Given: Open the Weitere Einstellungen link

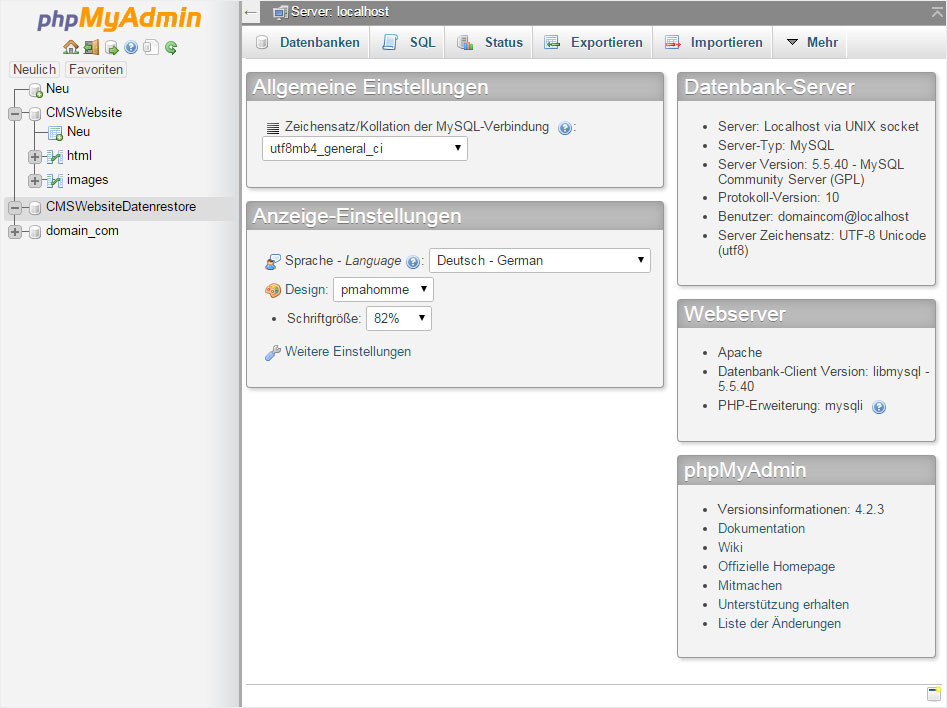Looking at the screenshot, I should [x=348, y=352].
